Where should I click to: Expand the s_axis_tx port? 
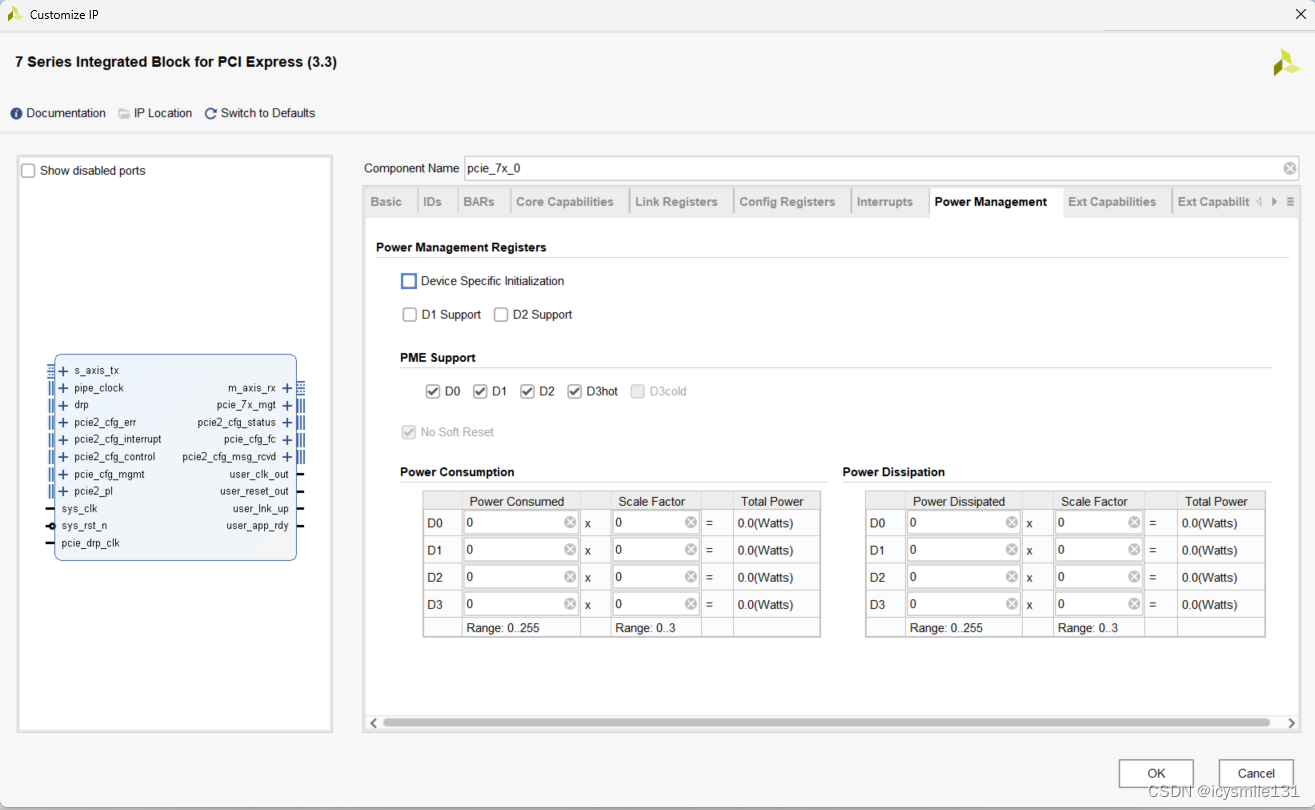(x=63, y=371)
